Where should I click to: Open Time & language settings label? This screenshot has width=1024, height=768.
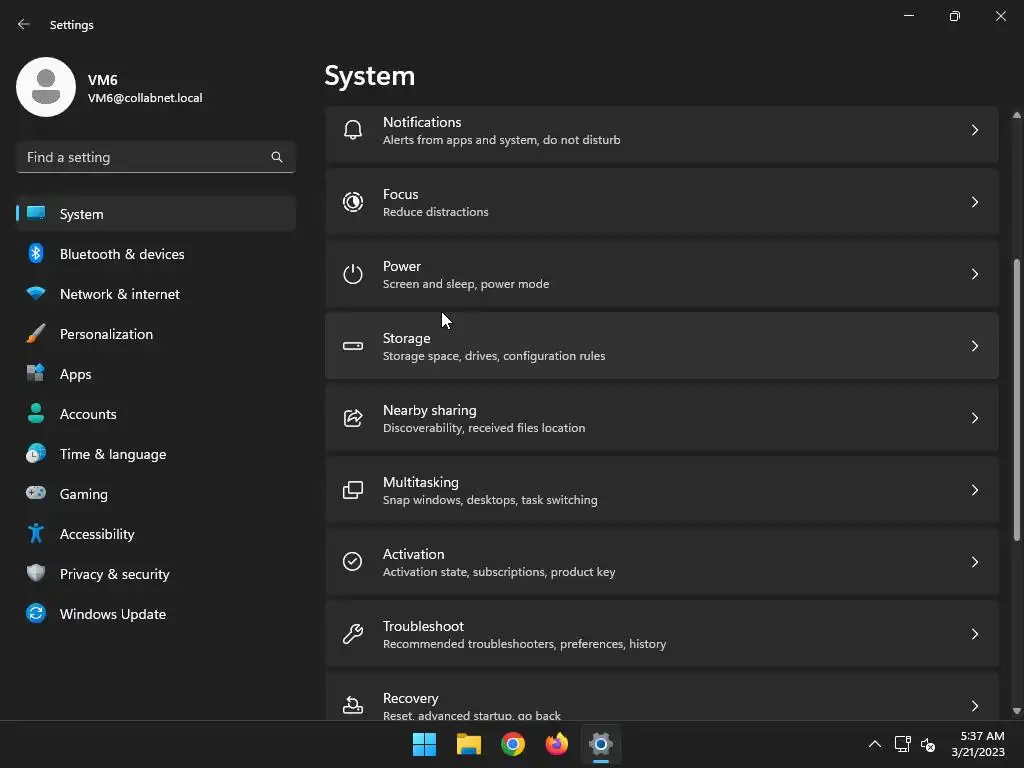point(113,454)
